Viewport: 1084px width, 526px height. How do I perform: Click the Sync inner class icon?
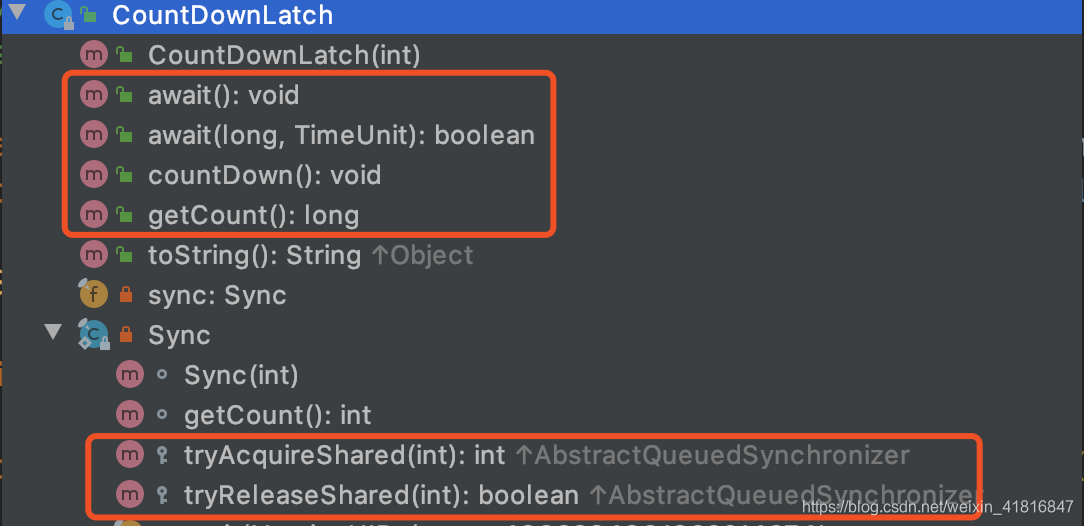(x=93, y=335)
